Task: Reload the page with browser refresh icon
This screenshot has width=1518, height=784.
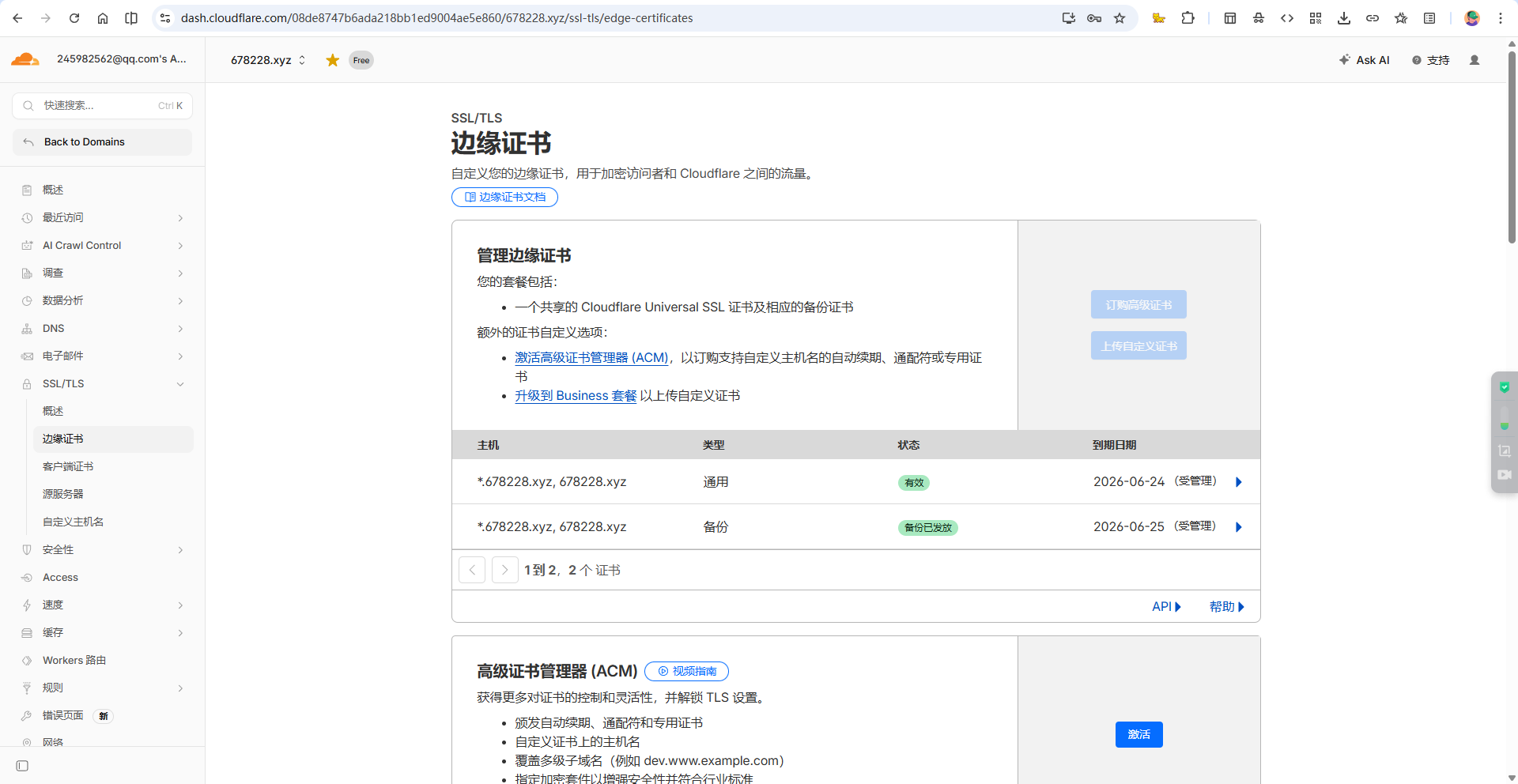Action: [x=74, y=18]
